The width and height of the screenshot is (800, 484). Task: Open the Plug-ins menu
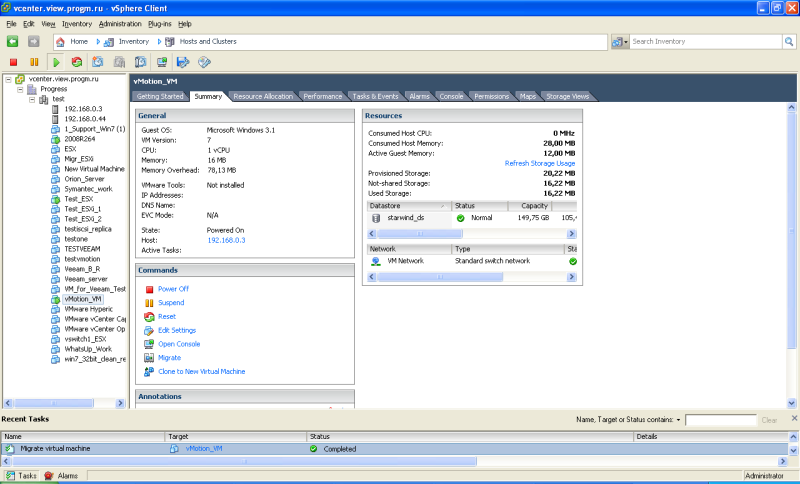tap(160, 24)
